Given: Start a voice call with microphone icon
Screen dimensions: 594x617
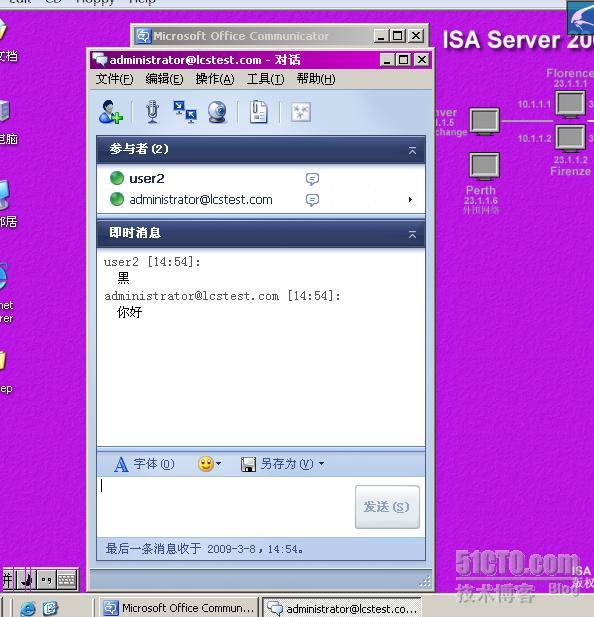Looking at the screenshot, I should (152, 112).
